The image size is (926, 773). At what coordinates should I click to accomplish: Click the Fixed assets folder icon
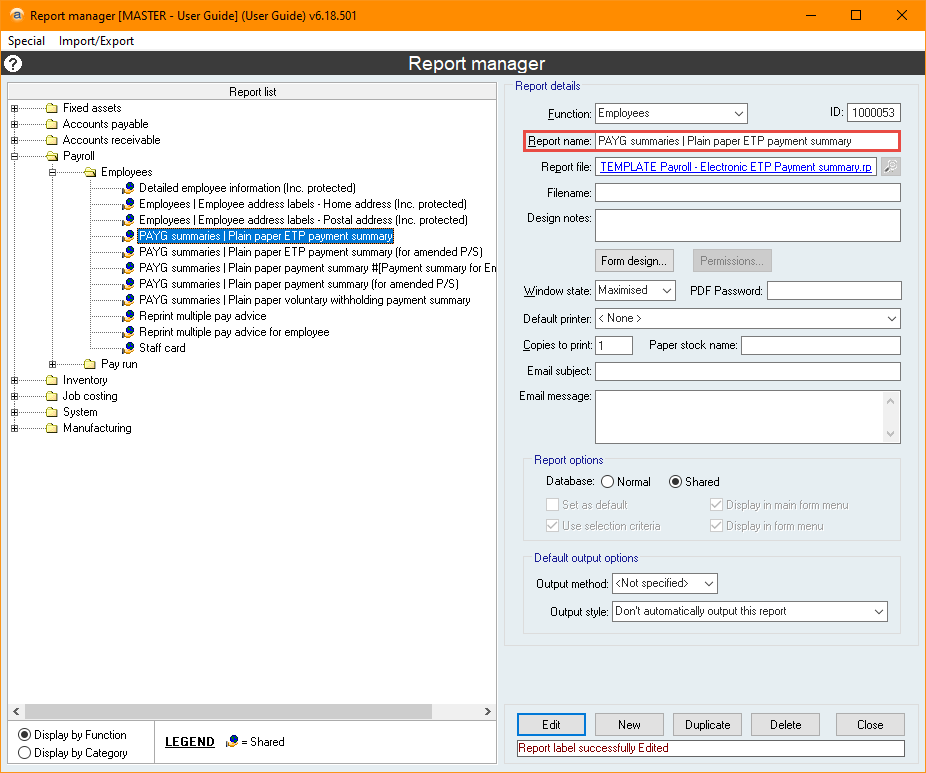coord(51,108)
